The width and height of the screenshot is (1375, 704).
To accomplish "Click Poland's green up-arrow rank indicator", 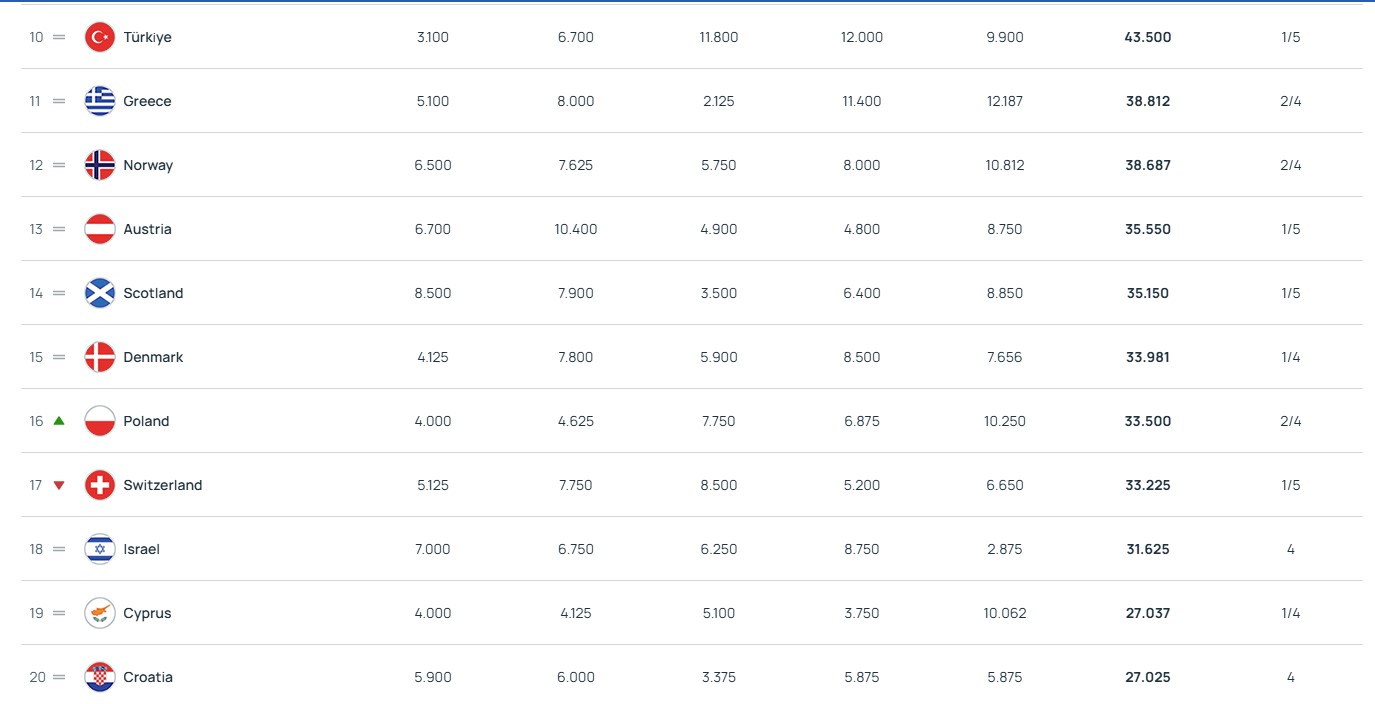I will click(59, 421).
